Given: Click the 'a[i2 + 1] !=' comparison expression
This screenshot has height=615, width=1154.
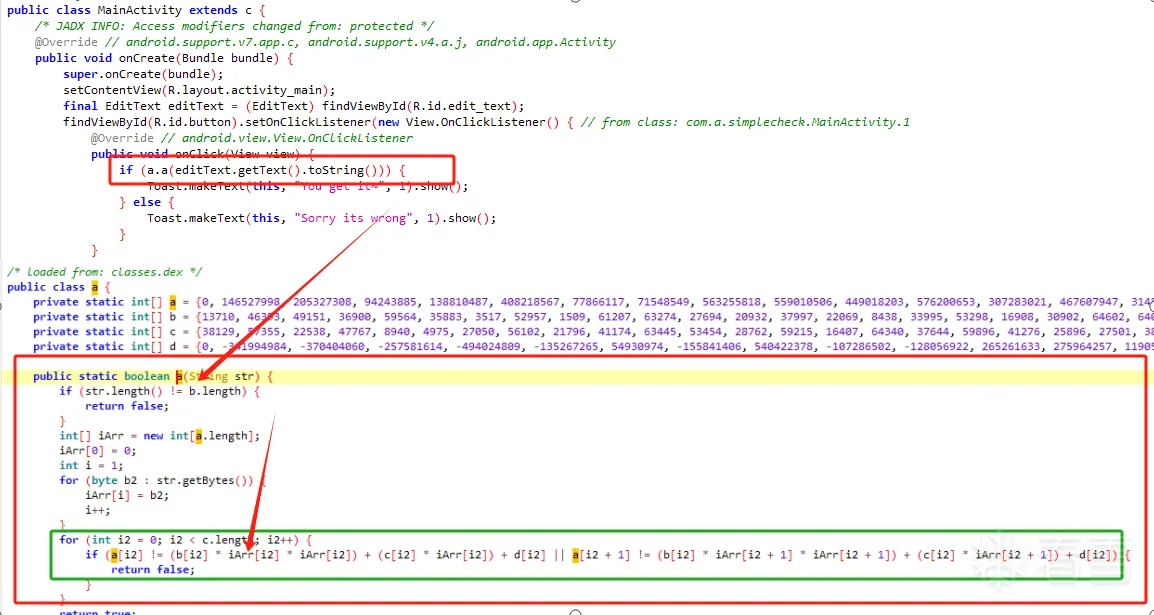Looking at the screenshot, I should click(x=612, y=555).
